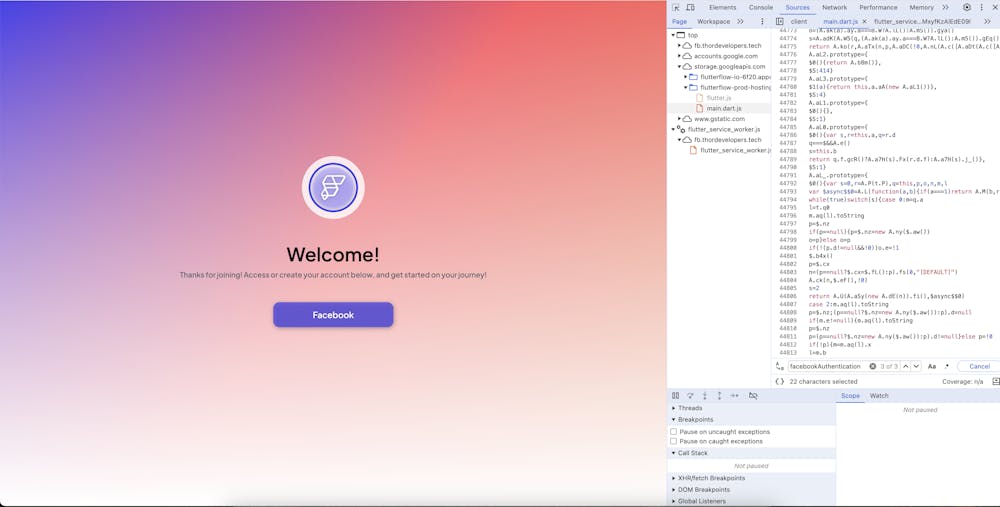This screenshot has width=1000, height=507.
Task: Toggle regular expression search option
Action: pos(947,367)
